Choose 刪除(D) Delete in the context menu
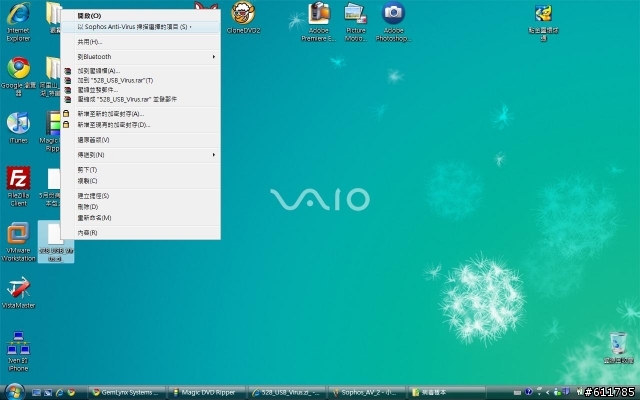The width and height of the screenshot is (640, 400). 140,207
